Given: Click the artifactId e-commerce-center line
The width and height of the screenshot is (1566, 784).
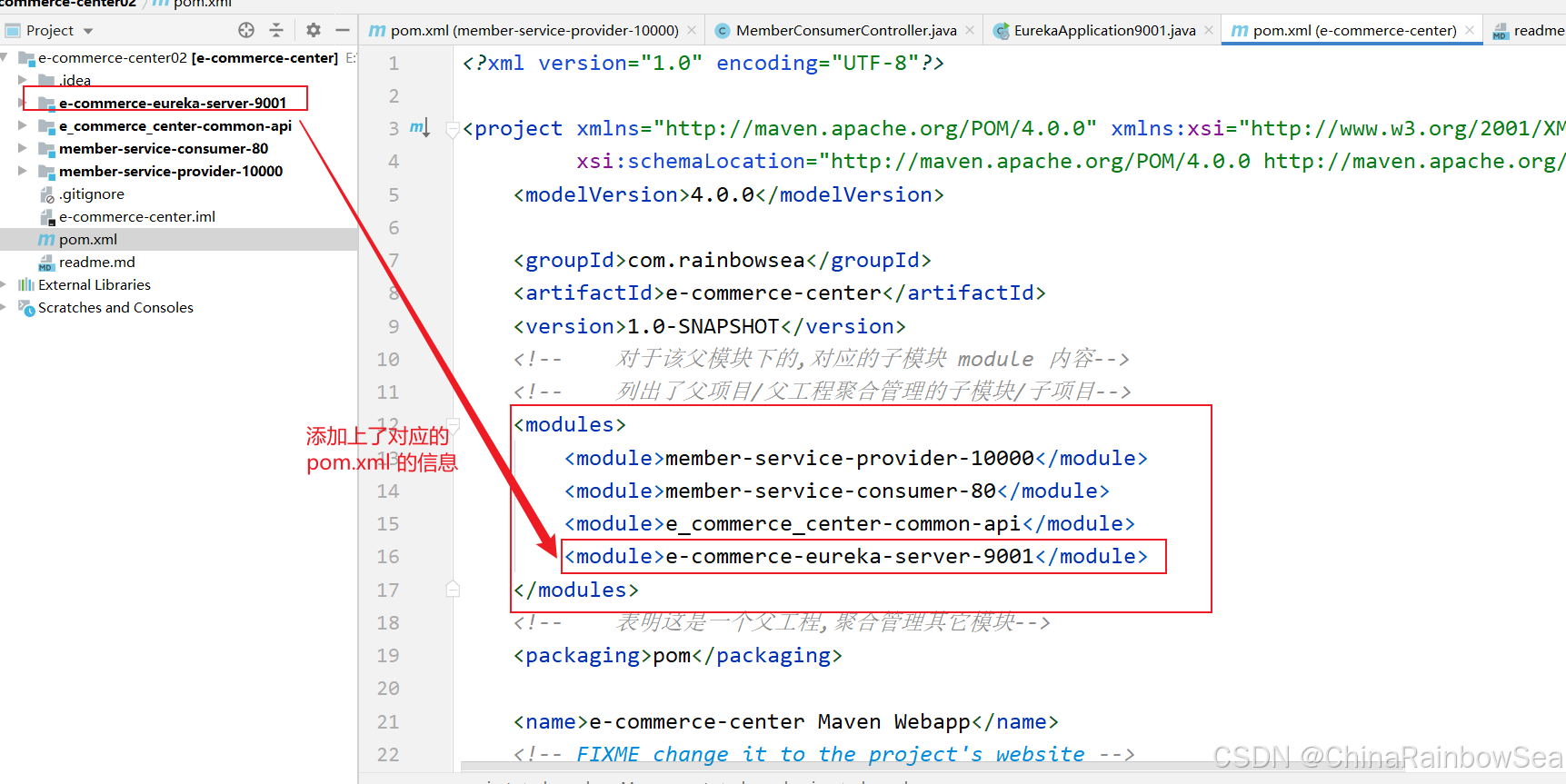Looking at the screenshot, I should (780, 293).
